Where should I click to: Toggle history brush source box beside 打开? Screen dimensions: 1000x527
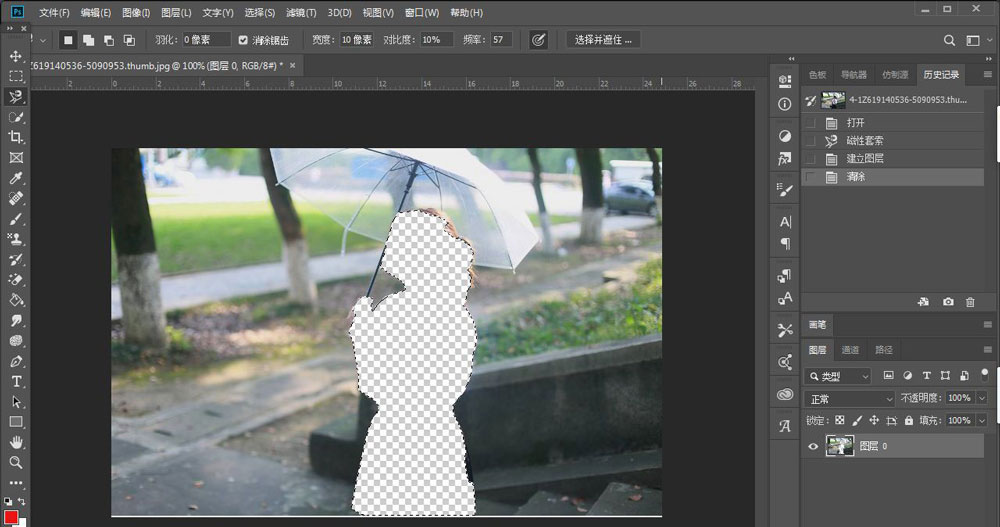(x=810, y=123)
